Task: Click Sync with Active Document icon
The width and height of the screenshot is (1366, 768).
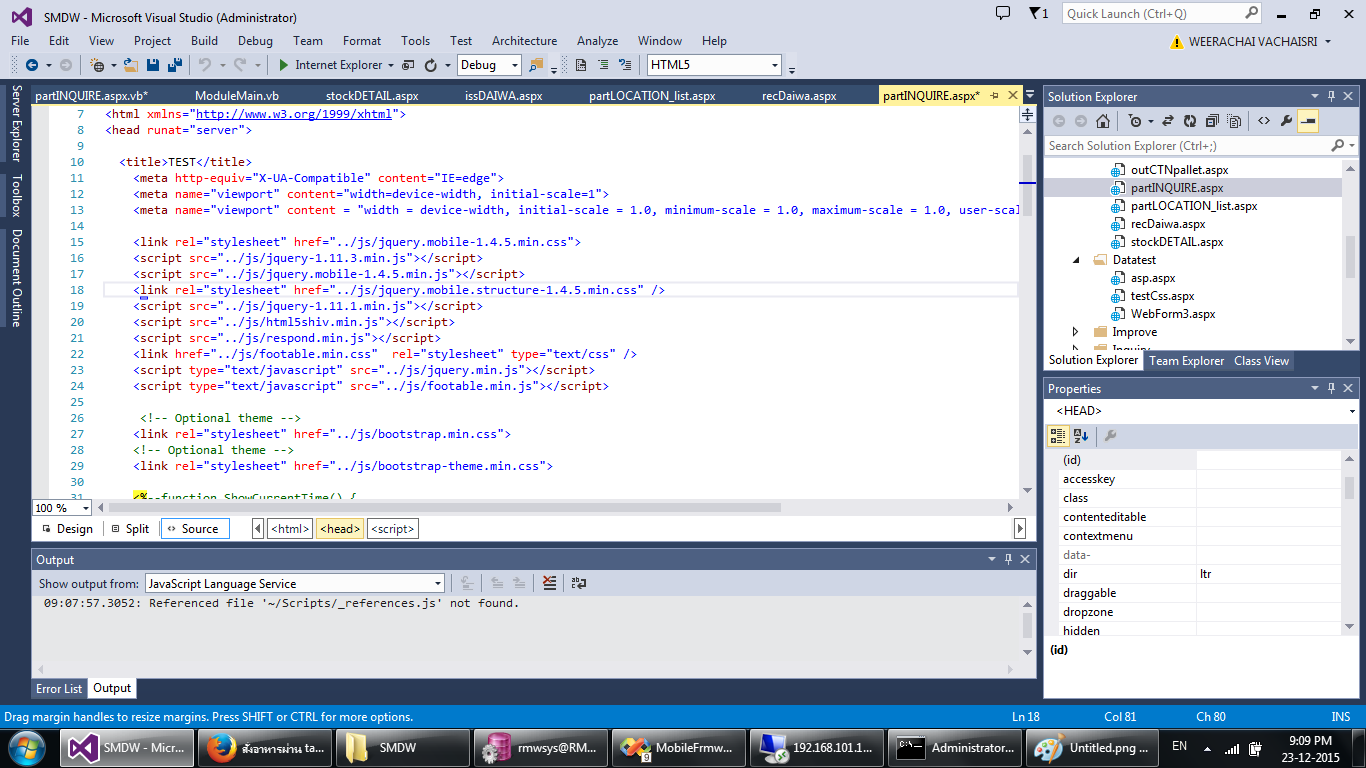Action: click(1168, 121)
